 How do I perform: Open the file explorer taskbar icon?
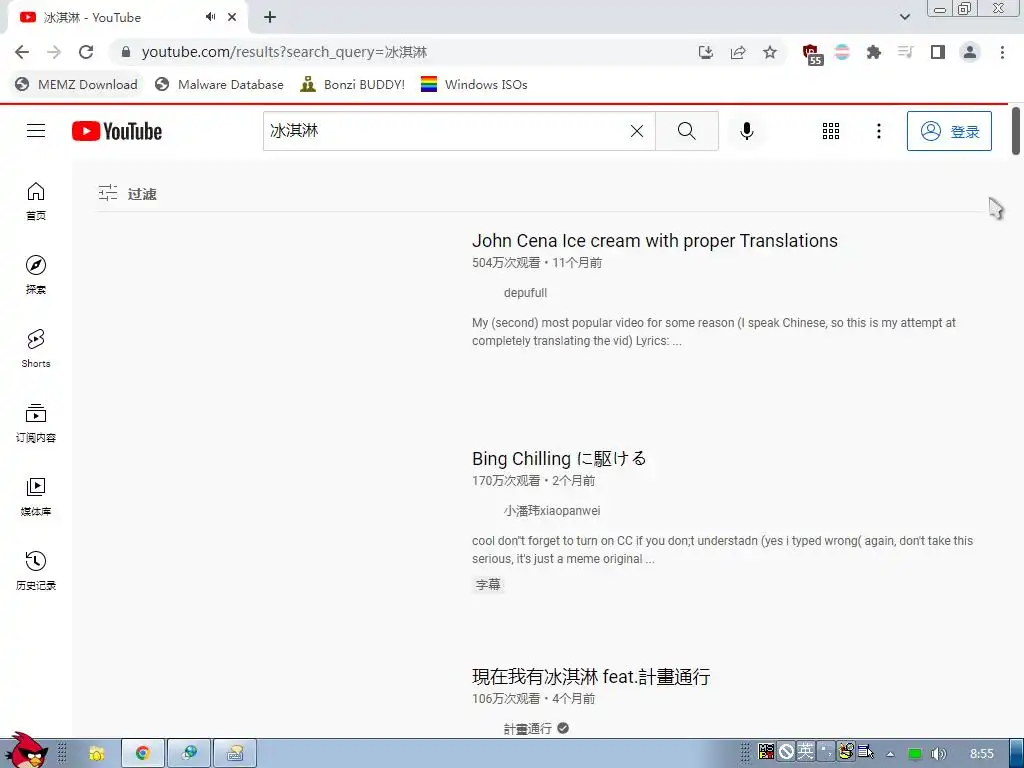point(97,753)
